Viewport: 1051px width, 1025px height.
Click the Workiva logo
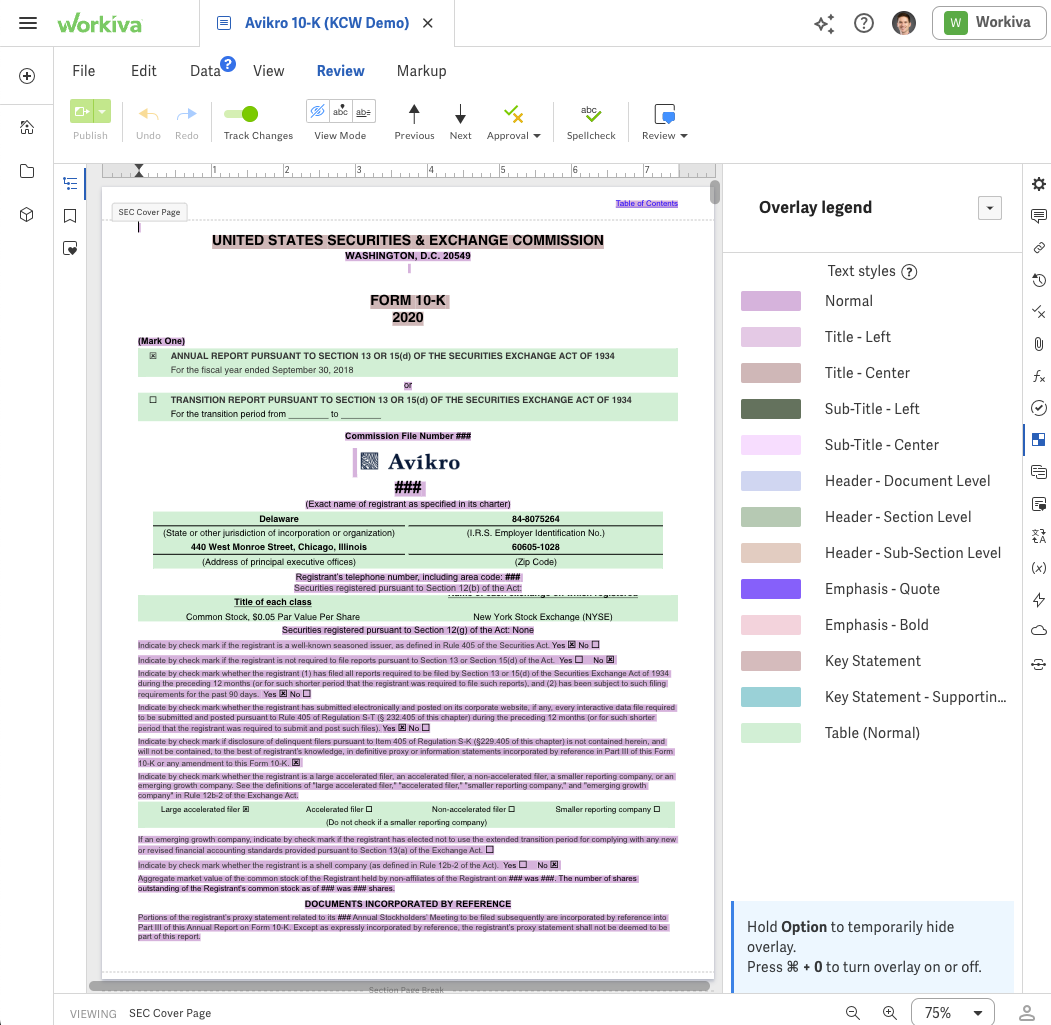pyautogui.click(x=99, y=23)
